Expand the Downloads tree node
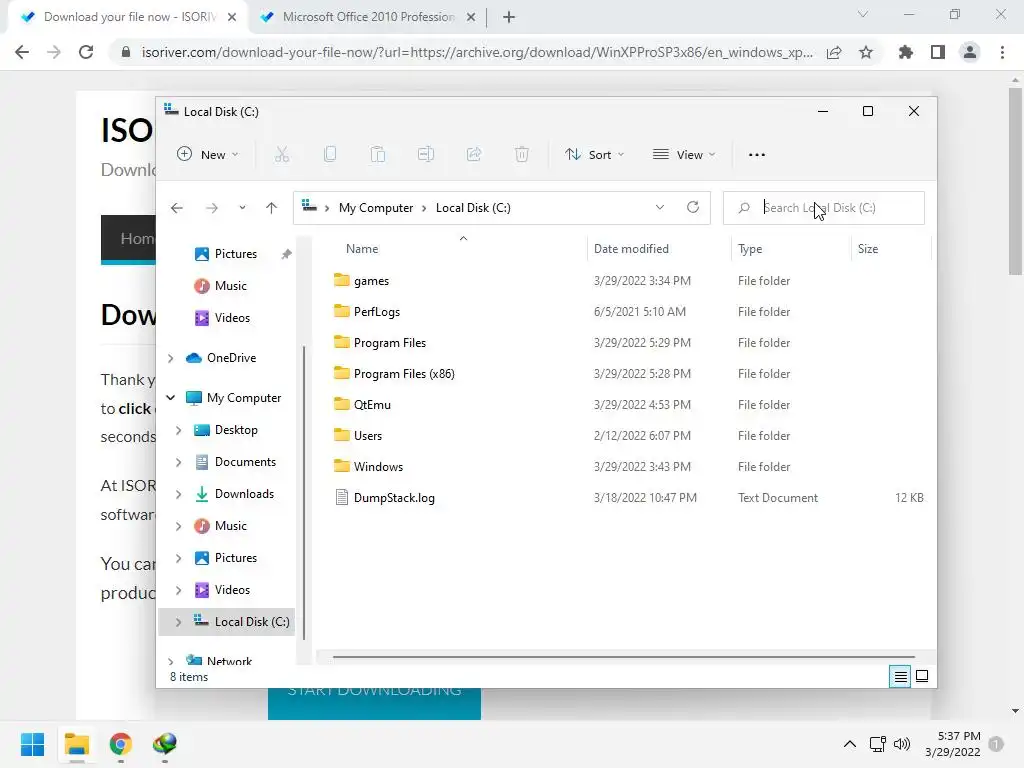The image size is (1024, 768). click(178, 494)
